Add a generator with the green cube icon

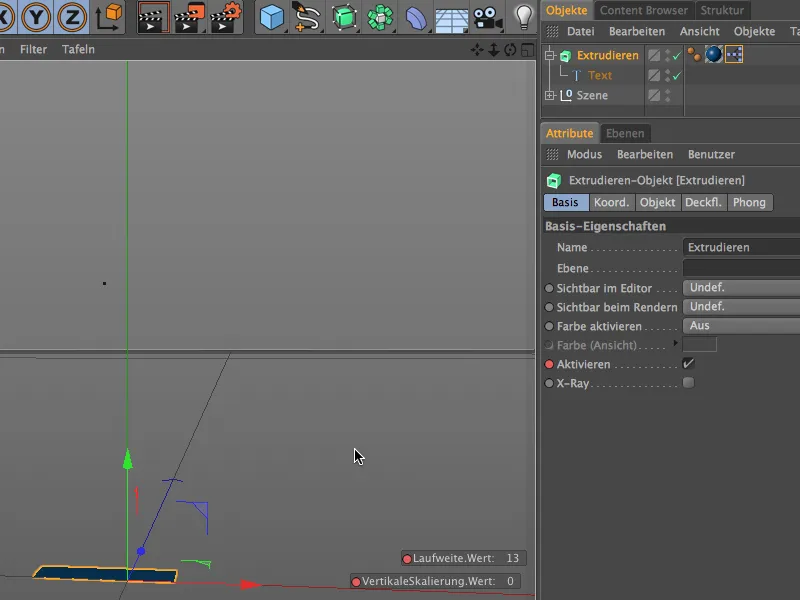[344, 17]
